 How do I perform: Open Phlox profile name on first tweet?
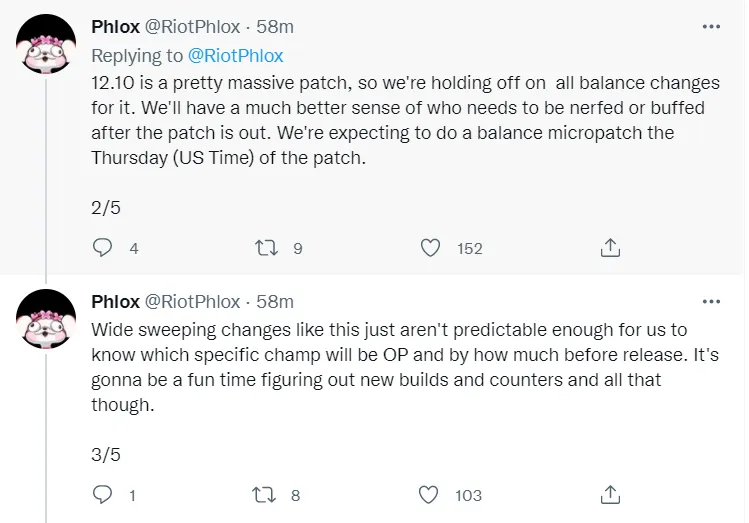(x=116, y=27)
